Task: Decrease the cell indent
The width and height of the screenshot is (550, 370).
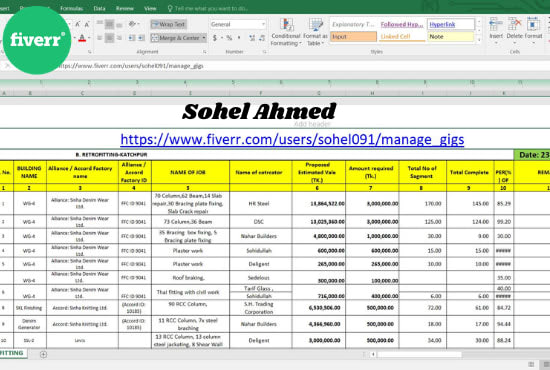Action: pyautogui.click(x=132, y=38)
